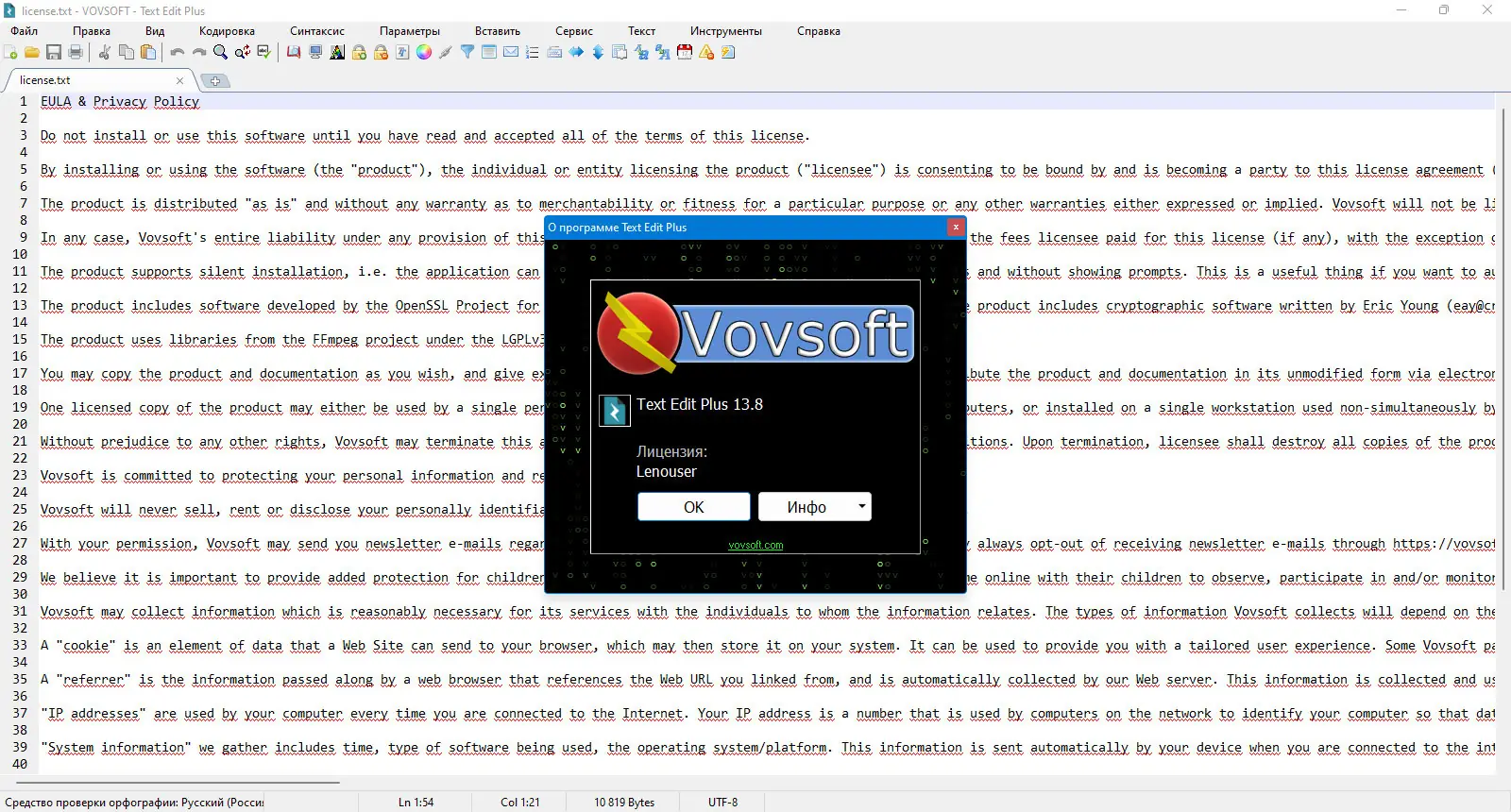Open the Вид menu
Screen dimensions: 1511x812
[x=155, y=31]
